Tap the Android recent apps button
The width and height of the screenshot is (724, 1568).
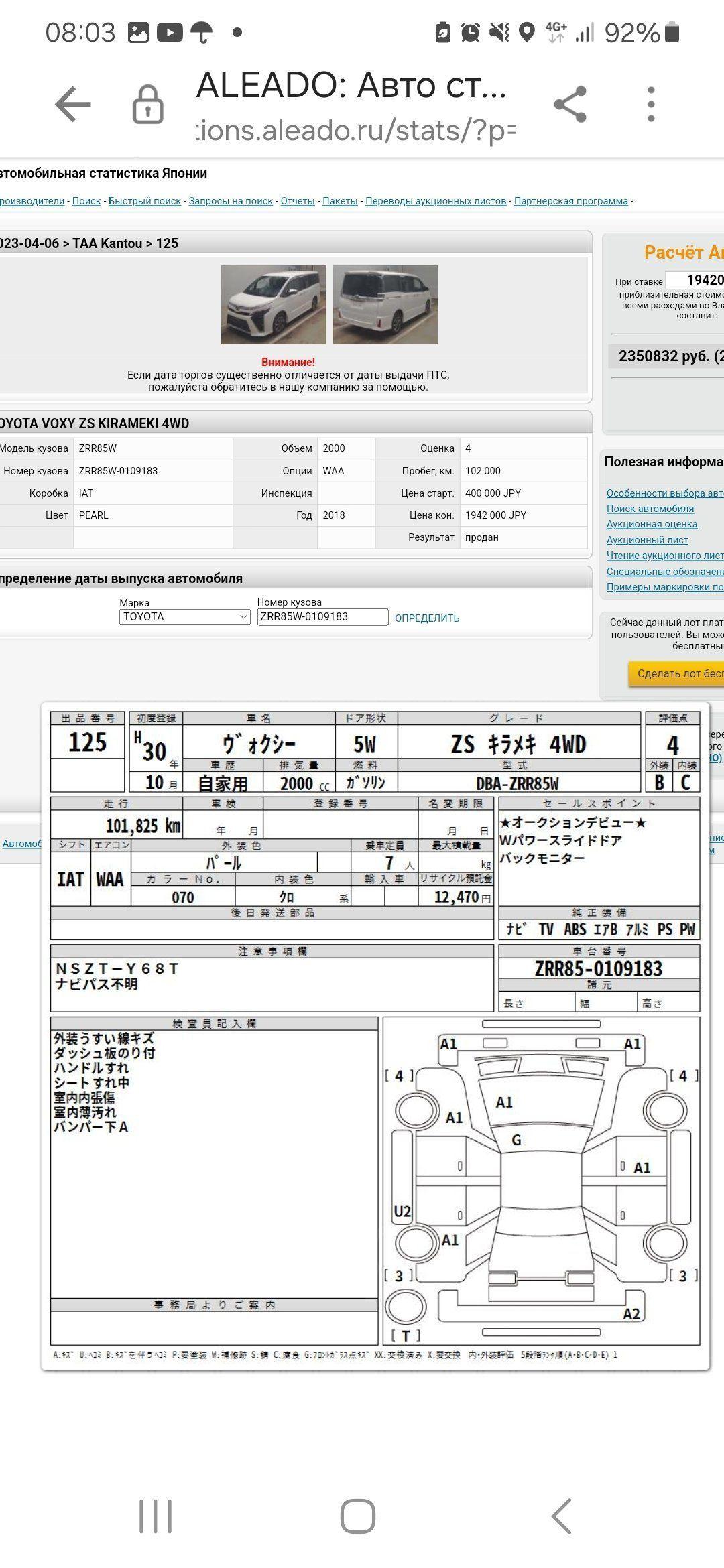[x=156, y=1516]
